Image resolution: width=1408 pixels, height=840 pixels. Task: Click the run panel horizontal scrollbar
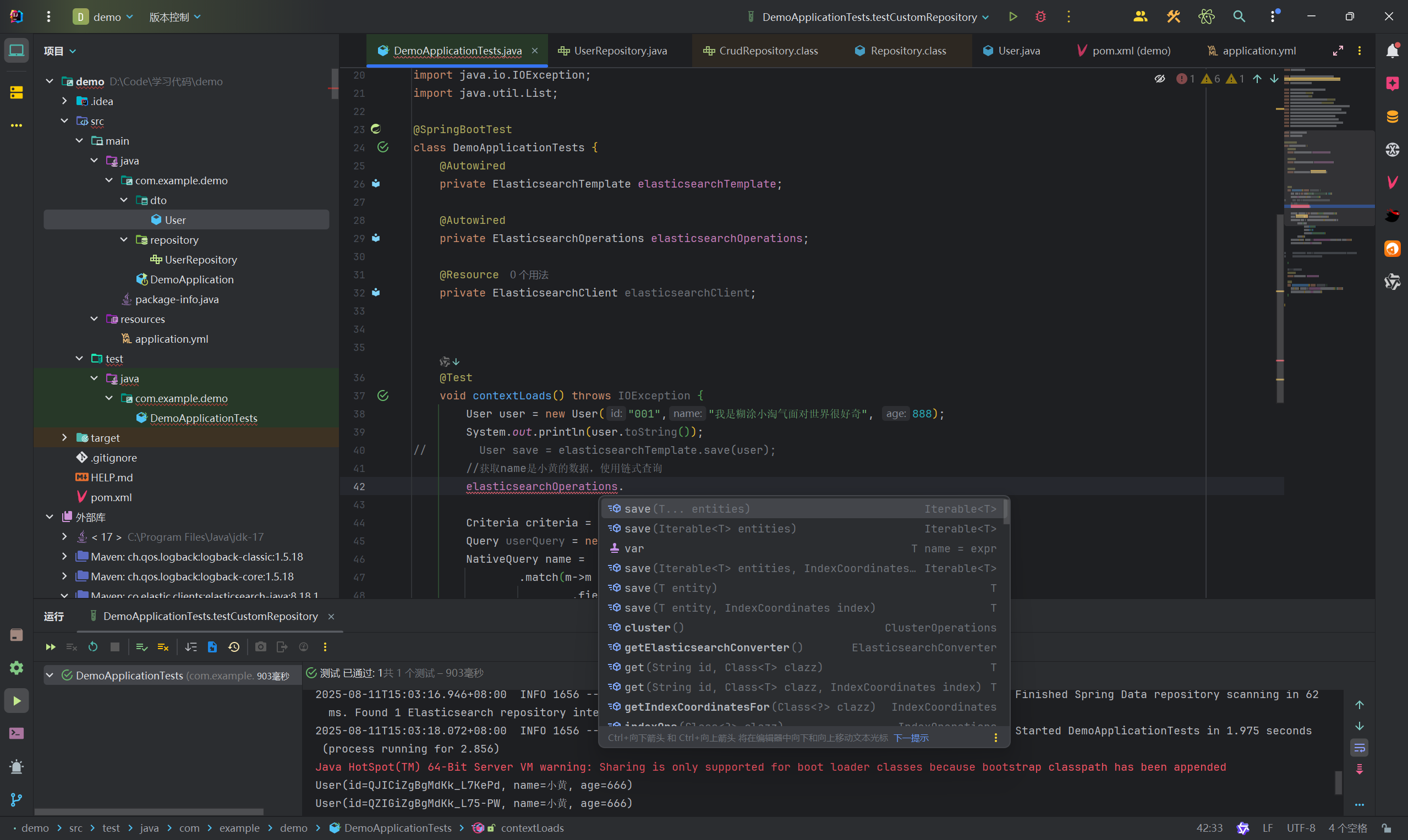pyautogui.click(x=149, y=812)
